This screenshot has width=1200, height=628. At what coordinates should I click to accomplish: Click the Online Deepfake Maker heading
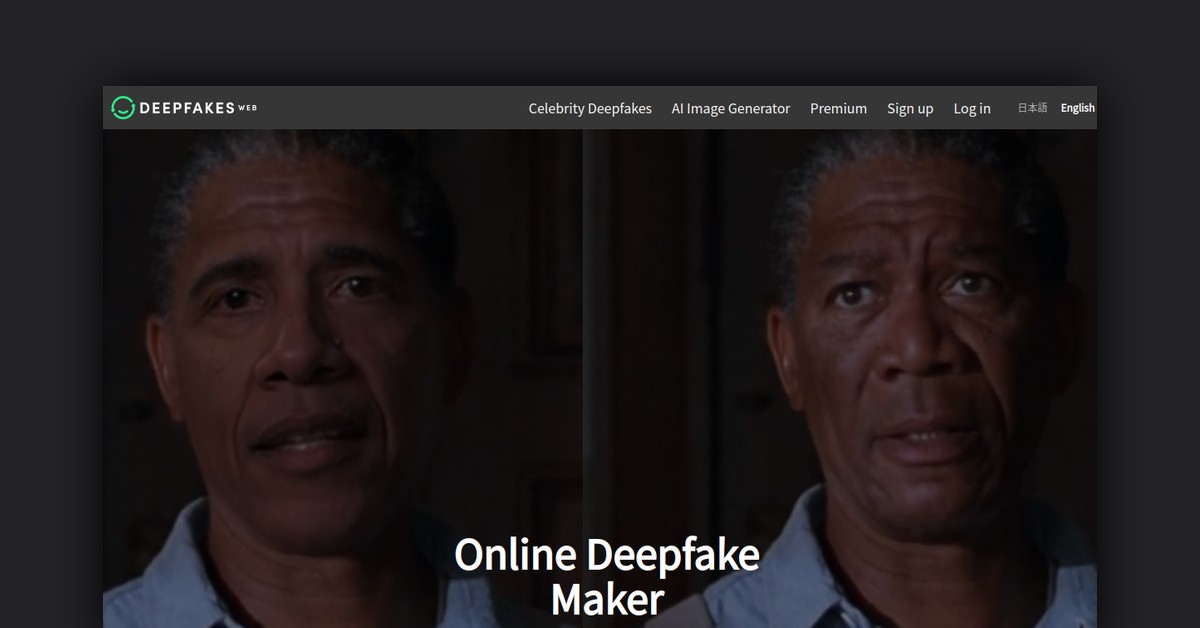coord(606,555)
